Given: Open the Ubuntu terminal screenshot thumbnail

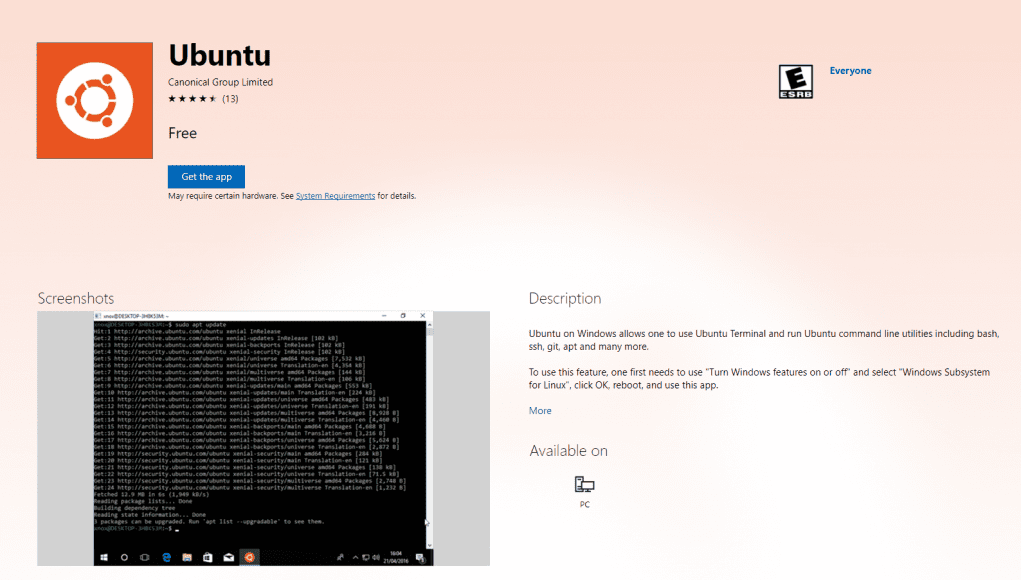Looking at the screenshot, I should [x=263, y=438].
